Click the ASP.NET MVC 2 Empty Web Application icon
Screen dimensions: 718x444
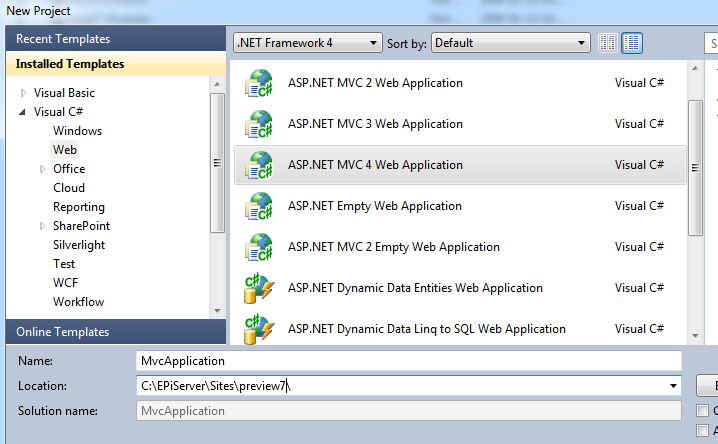pos(259,247)
